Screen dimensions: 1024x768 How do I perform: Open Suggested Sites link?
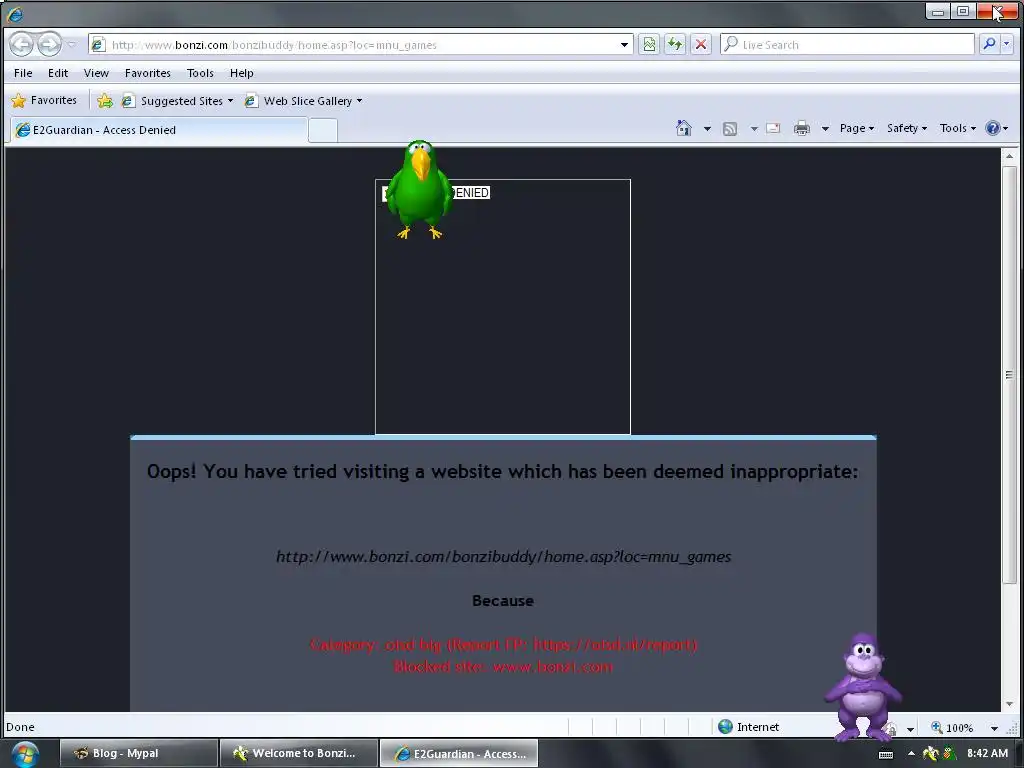coord(177,101)
